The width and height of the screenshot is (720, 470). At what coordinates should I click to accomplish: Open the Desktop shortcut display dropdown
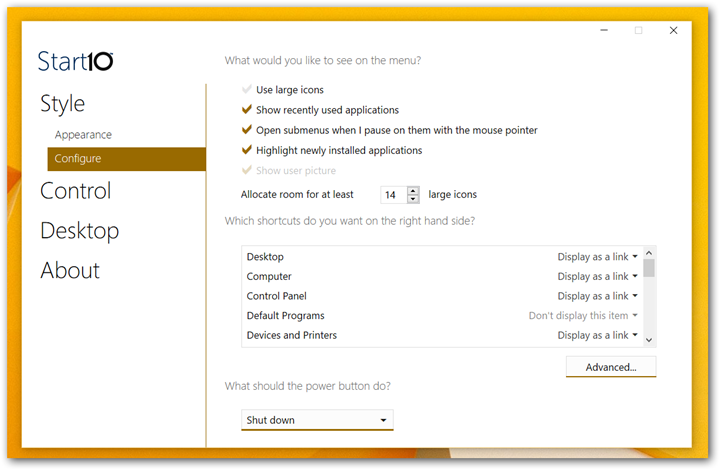597,257
